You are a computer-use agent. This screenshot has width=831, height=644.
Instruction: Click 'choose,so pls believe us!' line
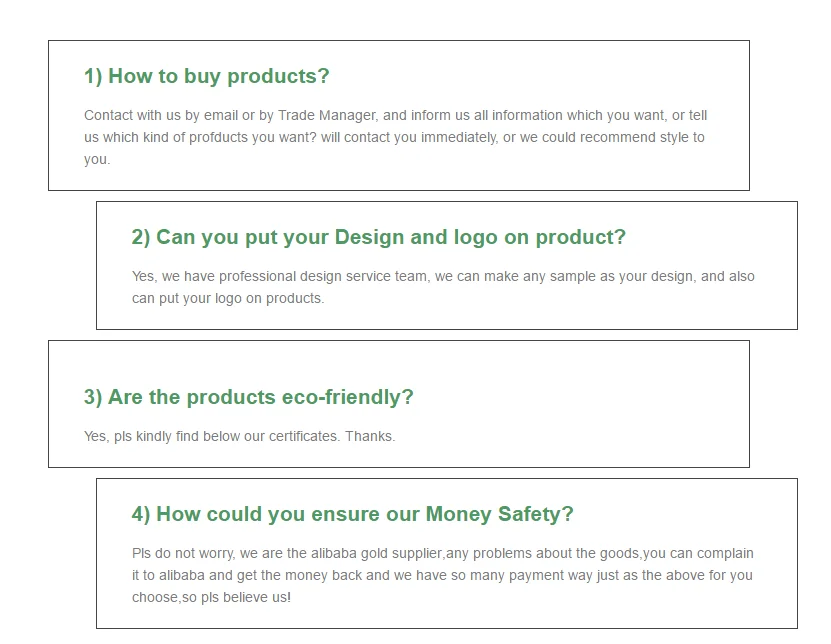[x=211, y=597]
